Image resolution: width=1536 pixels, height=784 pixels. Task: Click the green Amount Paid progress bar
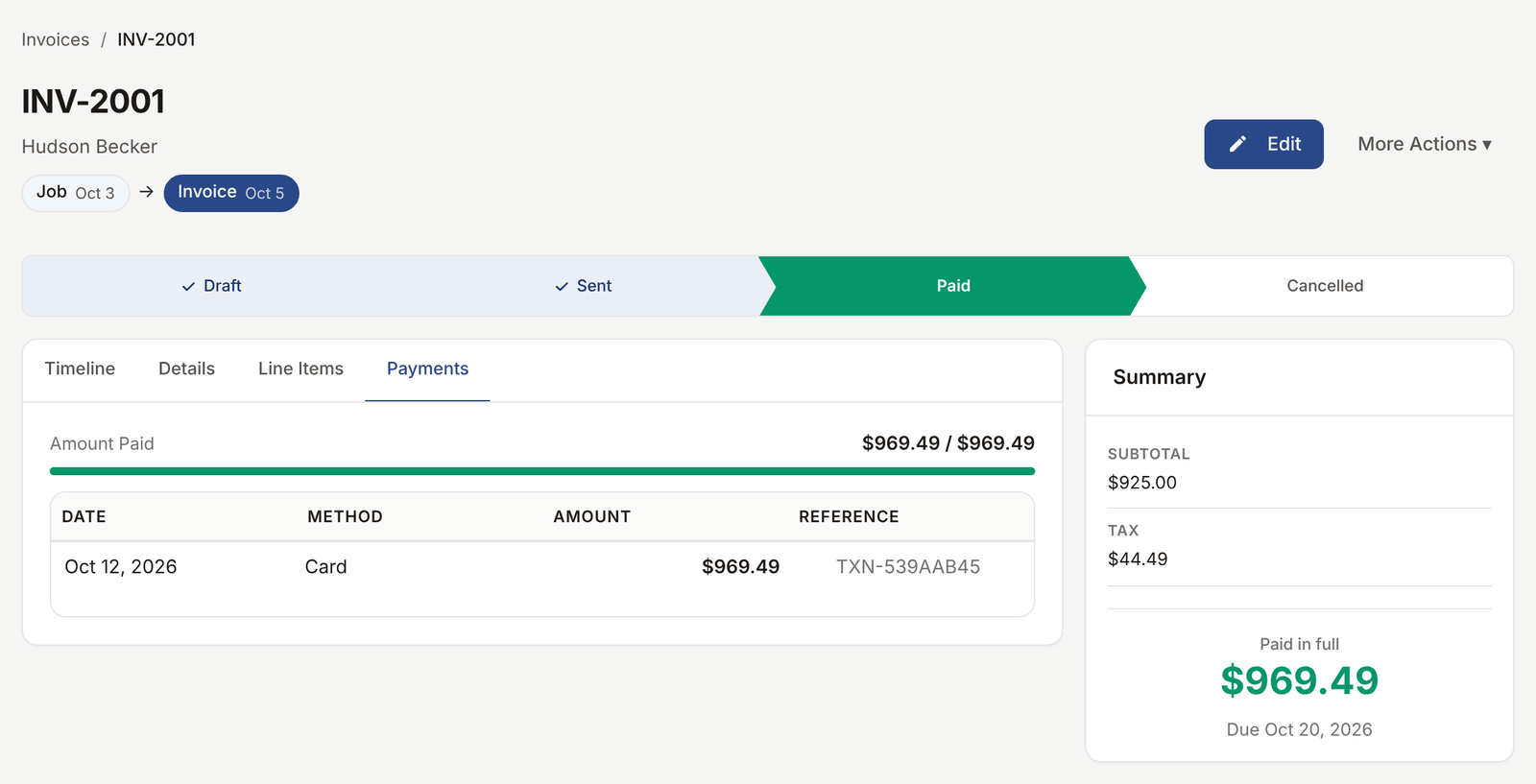tap(542, 471)
